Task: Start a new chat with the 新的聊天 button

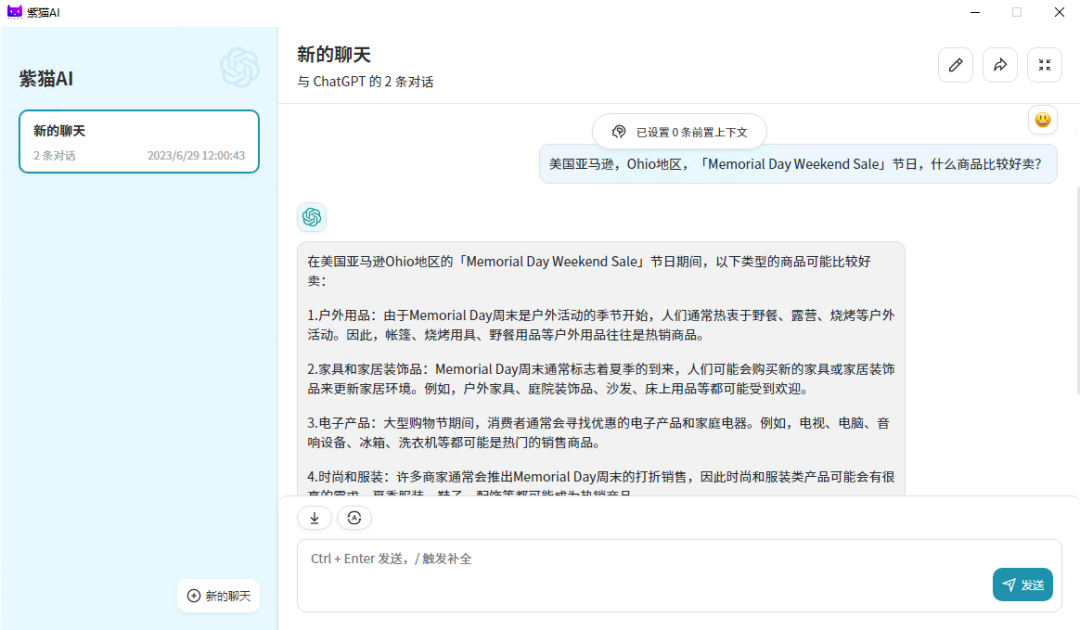Action: click(x=218, y=595)
